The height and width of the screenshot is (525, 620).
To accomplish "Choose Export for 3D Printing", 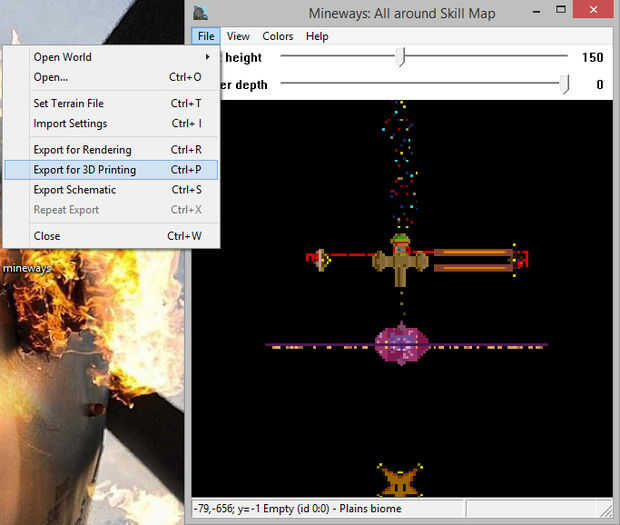I will pos(111,170).
